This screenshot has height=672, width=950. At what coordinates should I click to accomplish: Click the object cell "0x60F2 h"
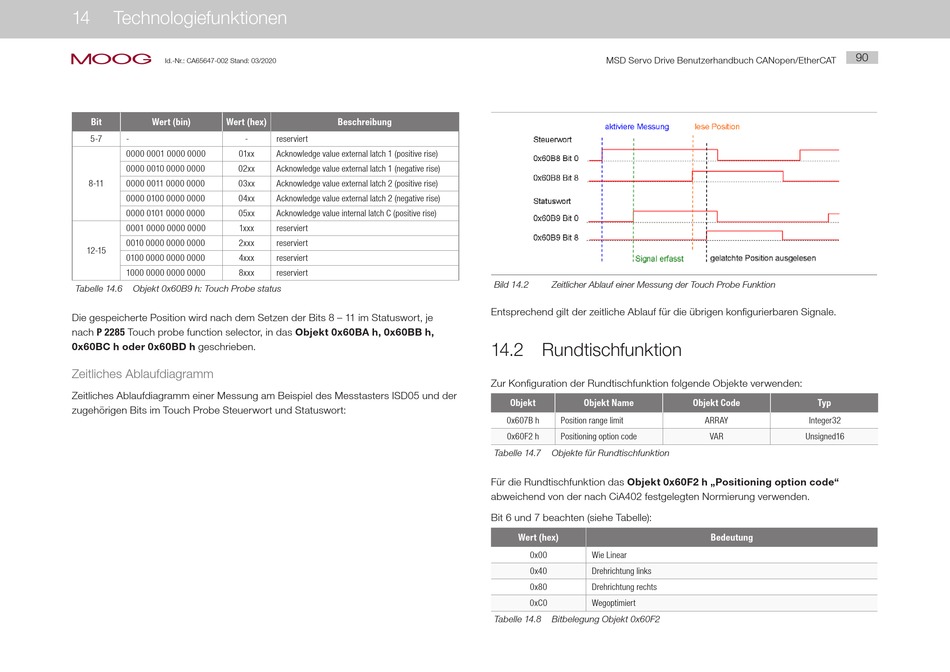tap(523, 436)
